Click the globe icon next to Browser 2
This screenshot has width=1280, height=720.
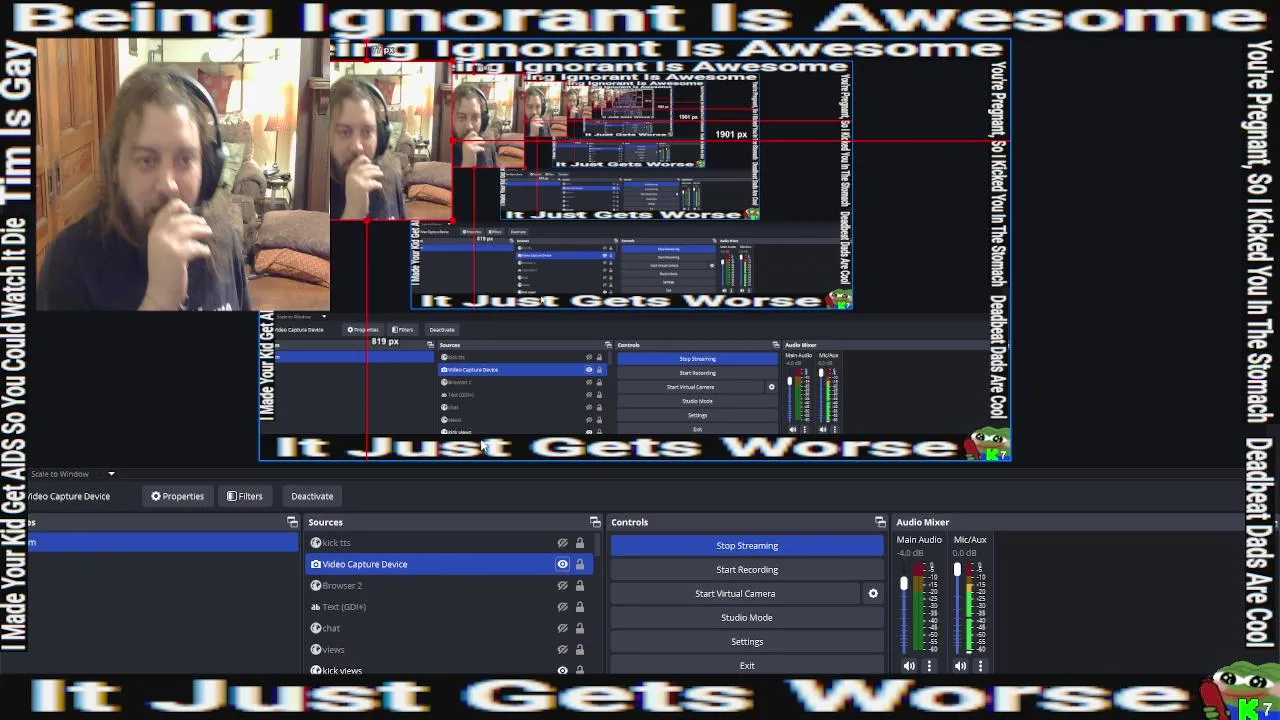(316, 586)
